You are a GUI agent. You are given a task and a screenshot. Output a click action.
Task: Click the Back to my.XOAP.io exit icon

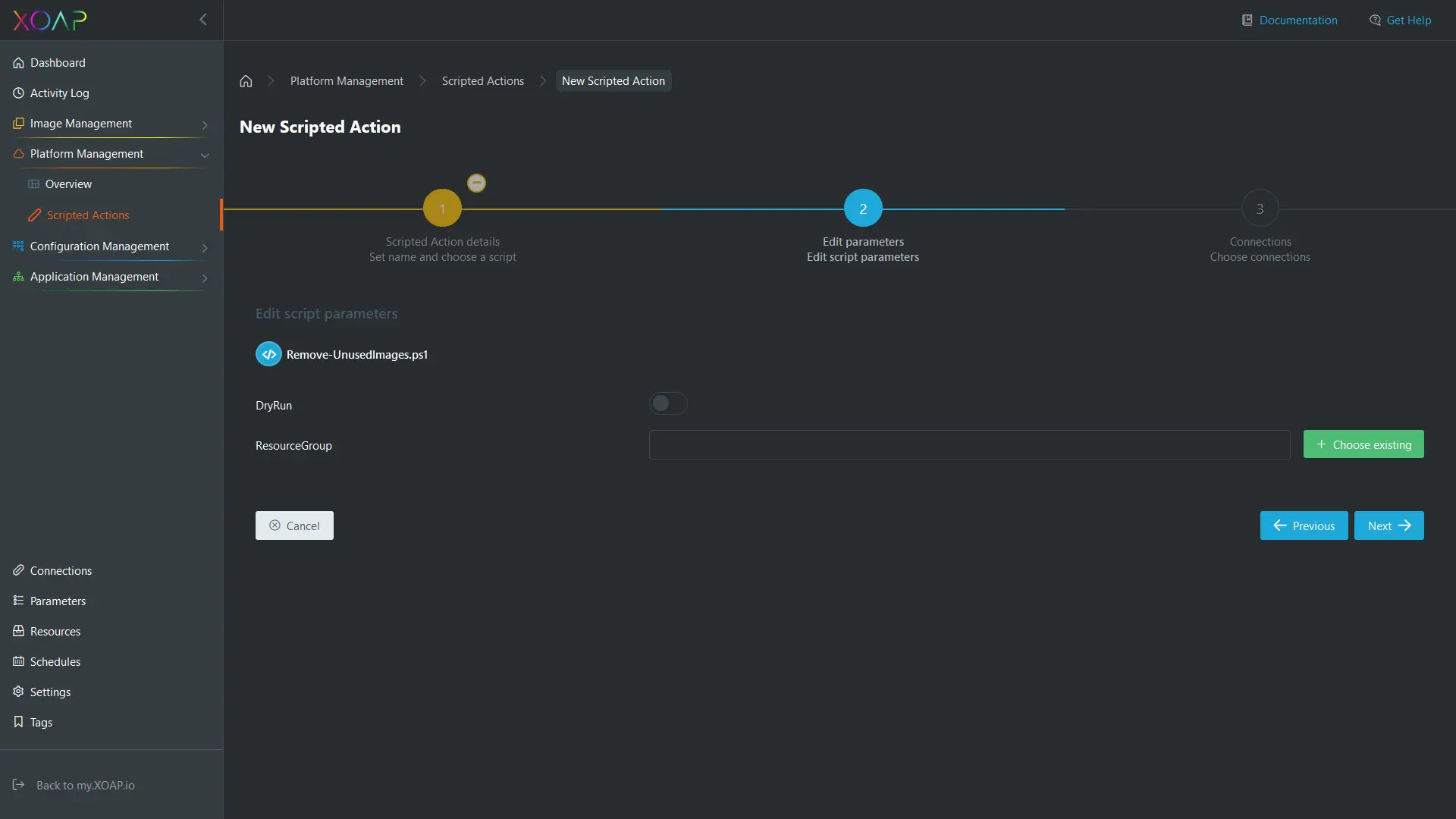click(18, 785)
